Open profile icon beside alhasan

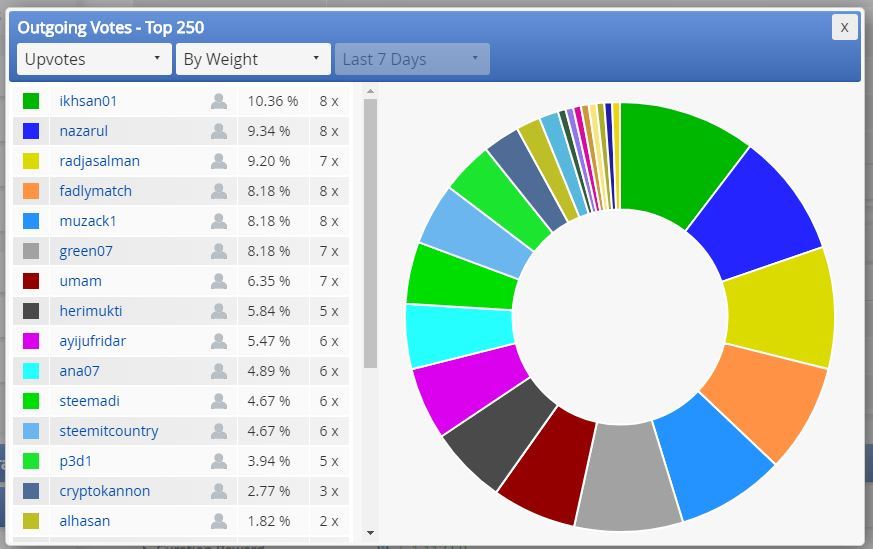219,521
